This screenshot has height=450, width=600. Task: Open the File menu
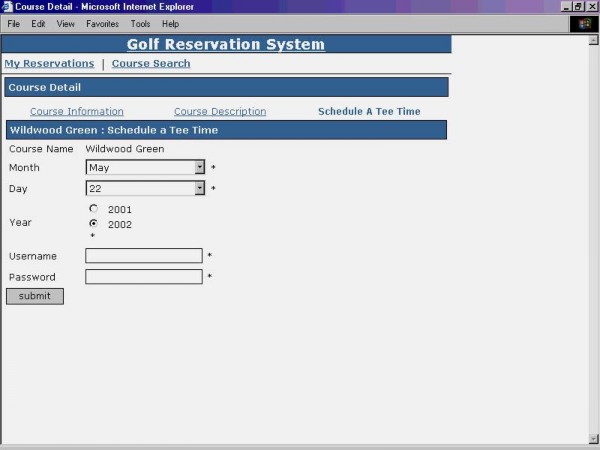click(x=13, y=24)
